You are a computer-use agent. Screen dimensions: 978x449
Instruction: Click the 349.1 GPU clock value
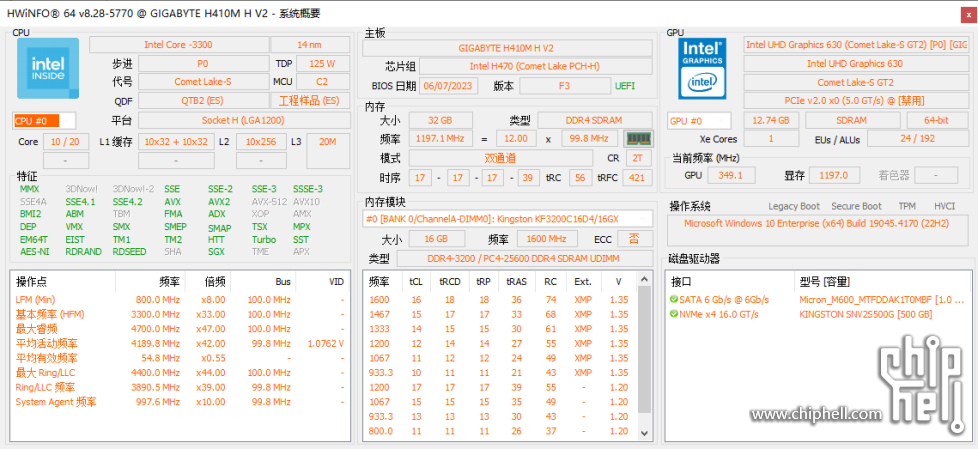732,176
